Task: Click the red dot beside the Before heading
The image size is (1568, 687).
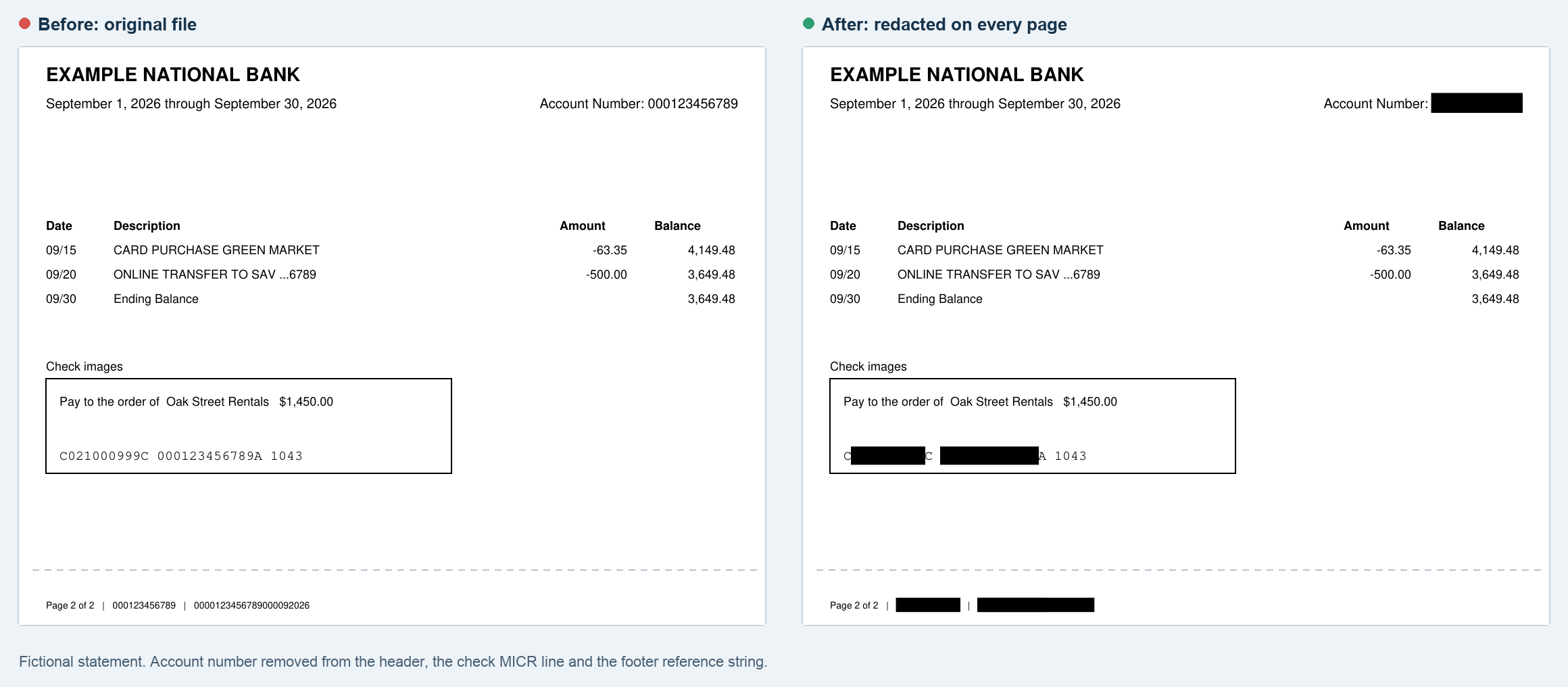Action: tap(25, 24)
